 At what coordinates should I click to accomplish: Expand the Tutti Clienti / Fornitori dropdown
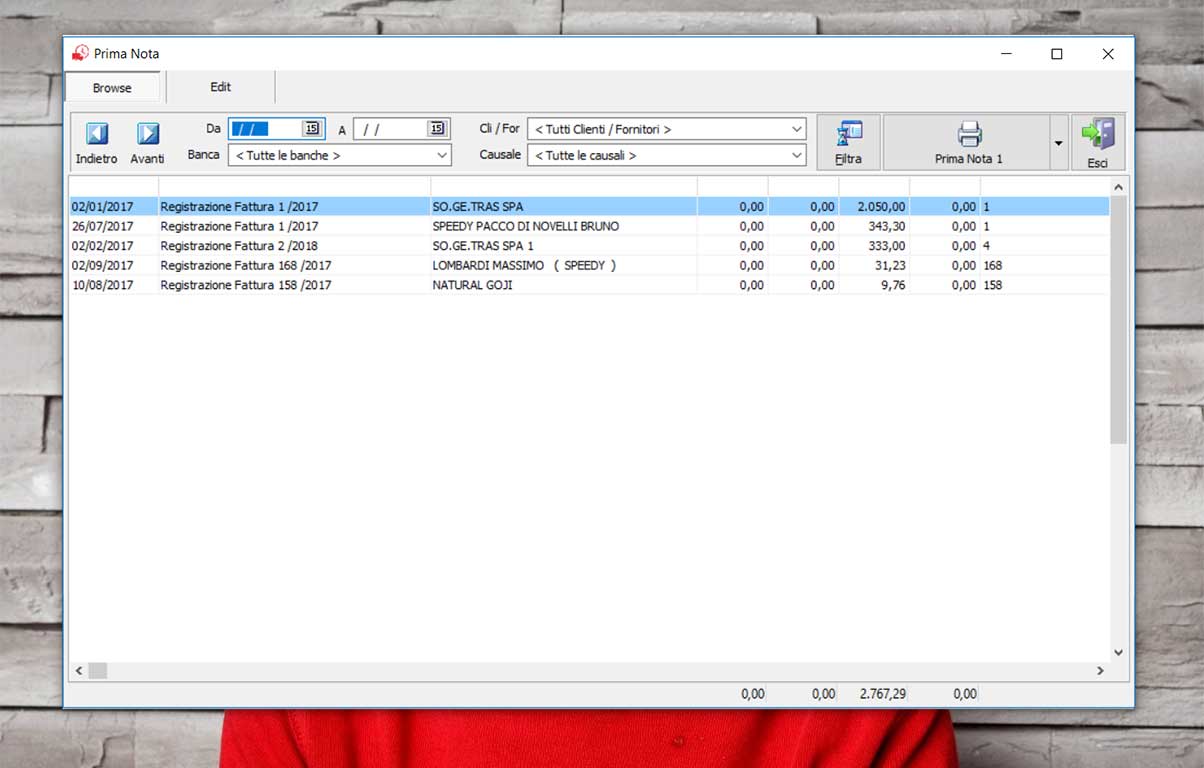796,129
